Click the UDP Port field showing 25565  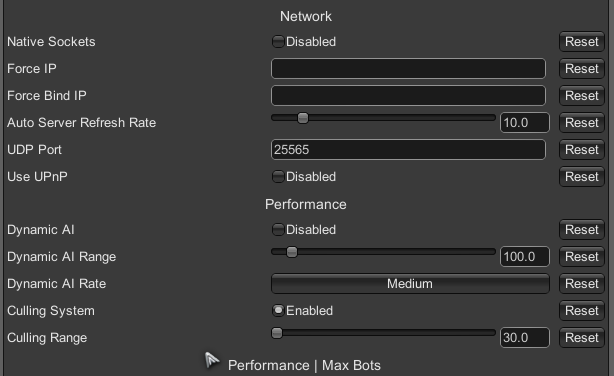point(408,150)
